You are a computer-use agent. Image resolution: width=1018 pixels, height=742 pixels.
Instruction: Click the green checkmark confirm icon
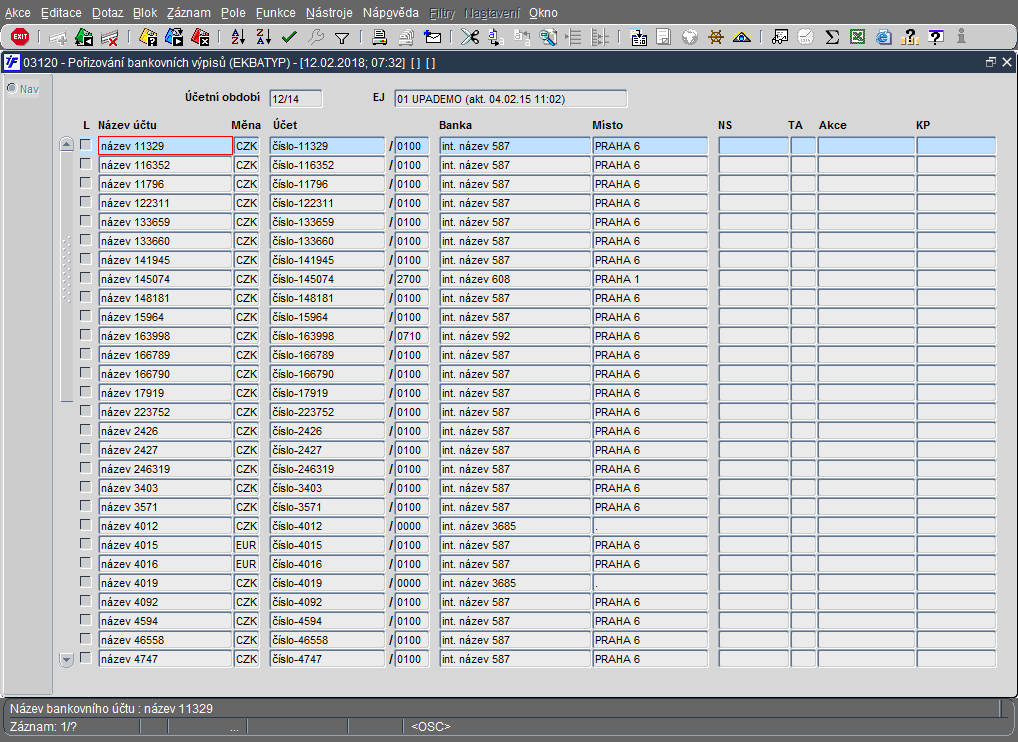point(290,37)
